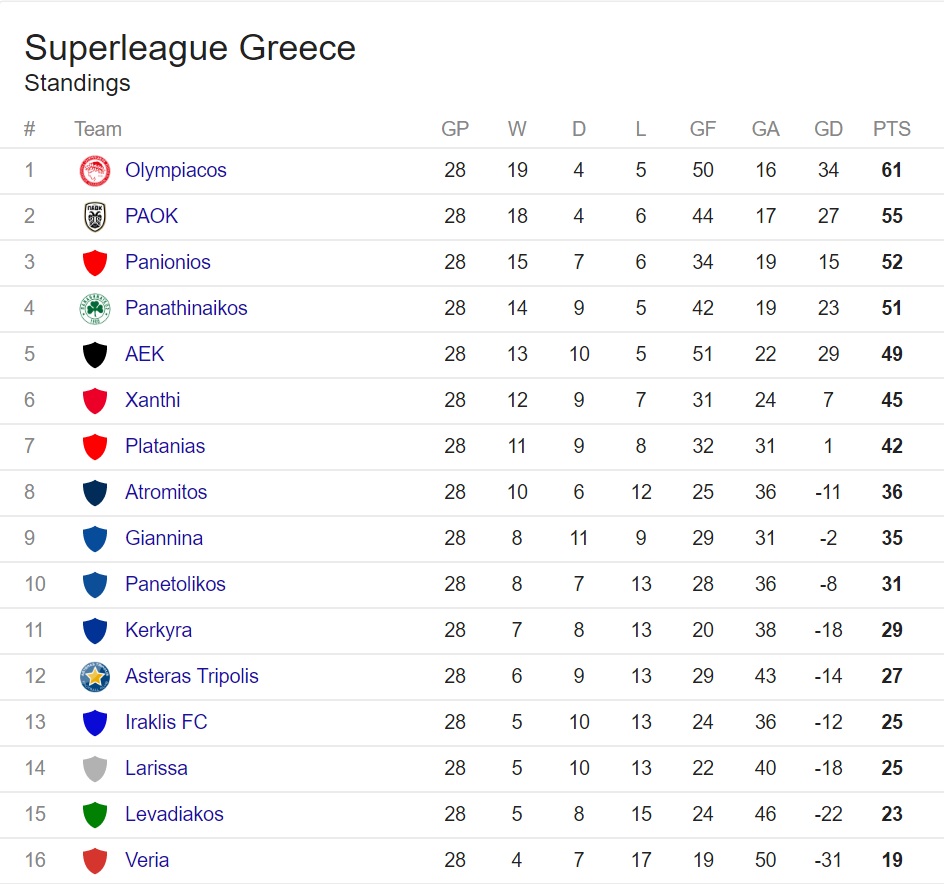
Task: Open the Atromitos team link
Action: tap(166, 492)
